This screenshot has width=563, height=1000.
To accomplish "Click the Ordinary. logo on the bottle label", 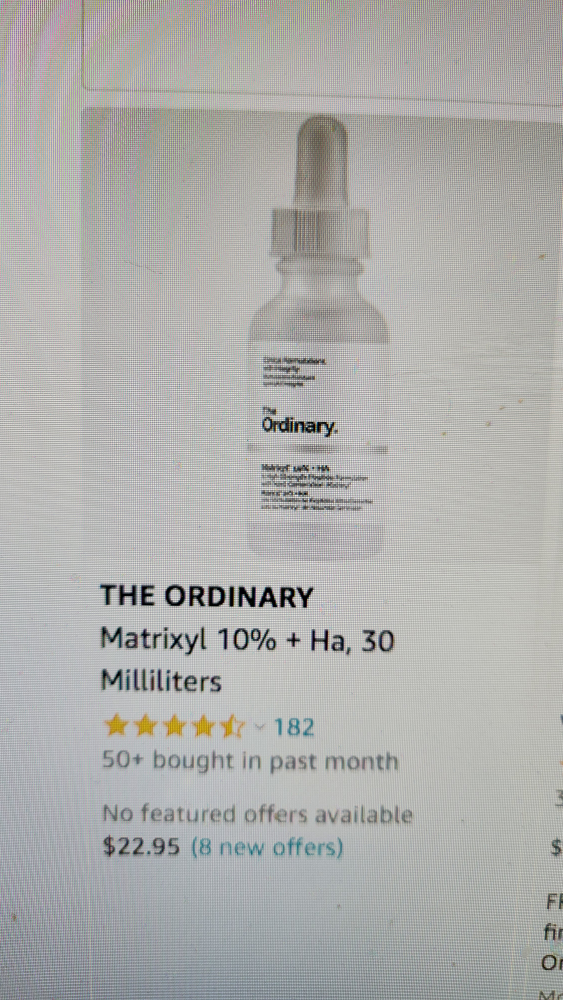I will point(297,426).
